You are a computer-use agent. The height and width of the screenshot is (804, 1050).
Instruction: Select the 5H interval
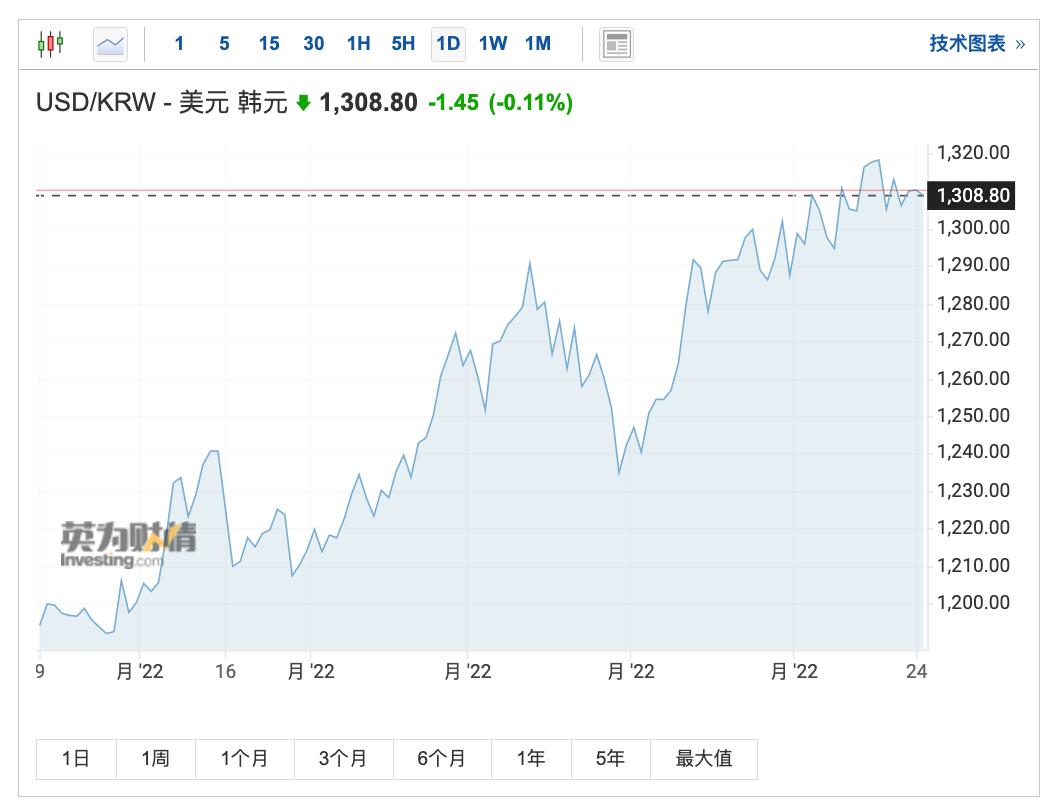pos(403,44)
